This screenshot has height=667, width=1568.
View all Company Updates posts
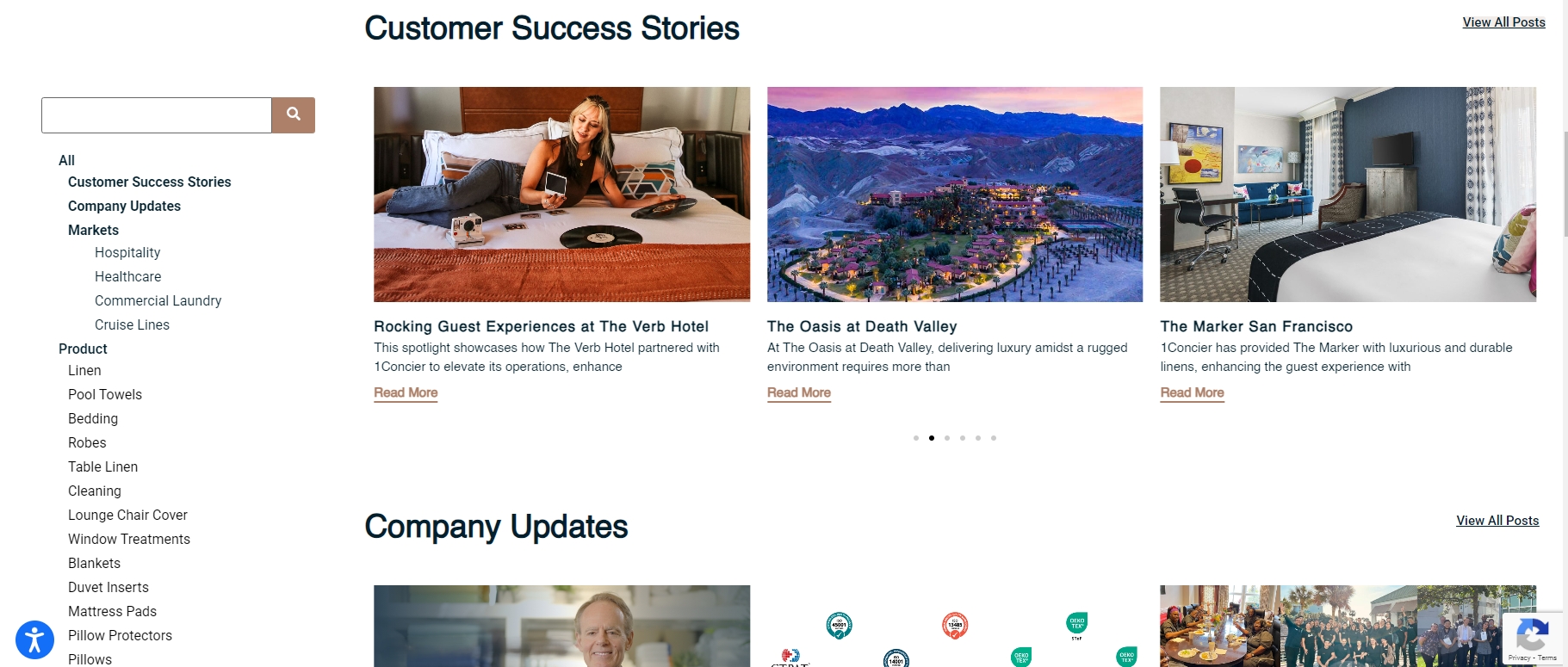(x=1497, y=521)
